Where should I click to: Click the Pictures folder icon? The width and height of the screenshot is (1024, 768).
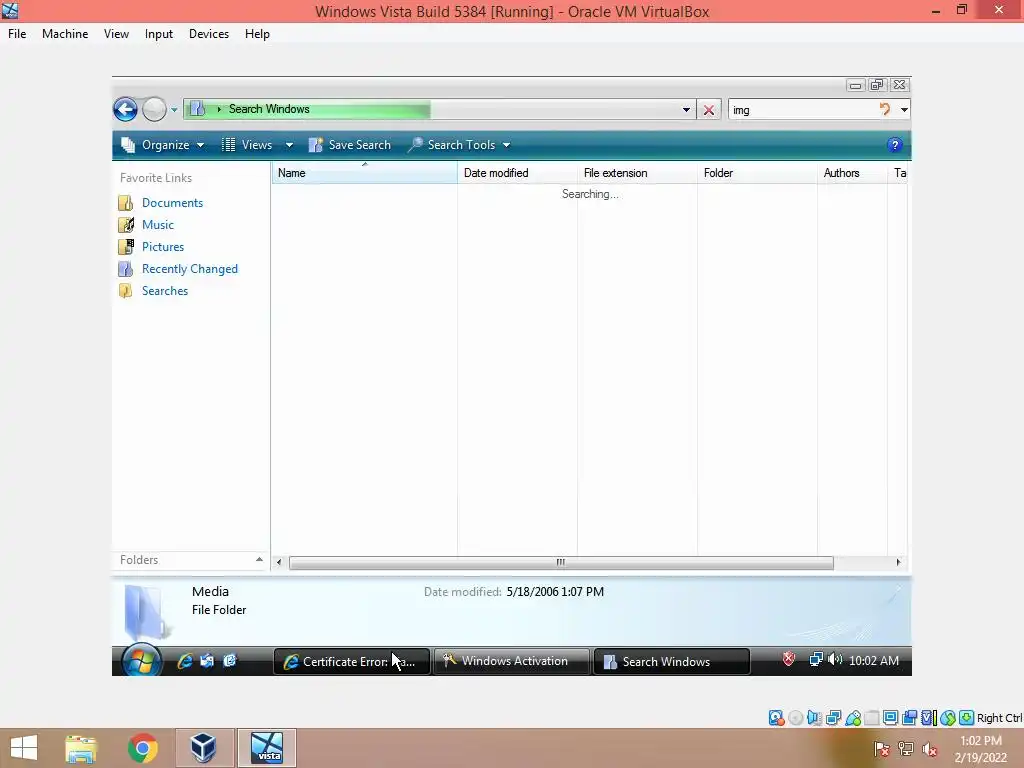125,247
